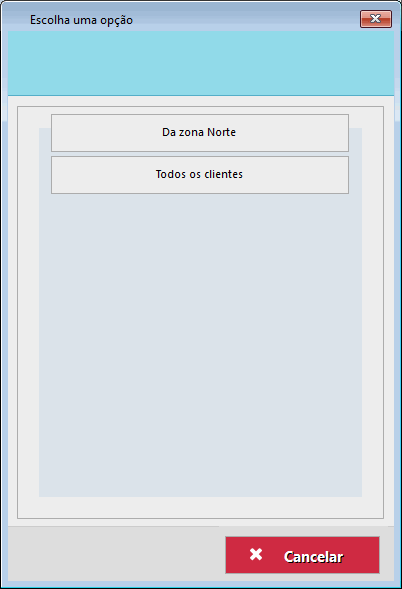The image size is (402, 589).
Task: Click the white X icon inside Cancelar
Action: pyautogui.click(x=256, y=554)
